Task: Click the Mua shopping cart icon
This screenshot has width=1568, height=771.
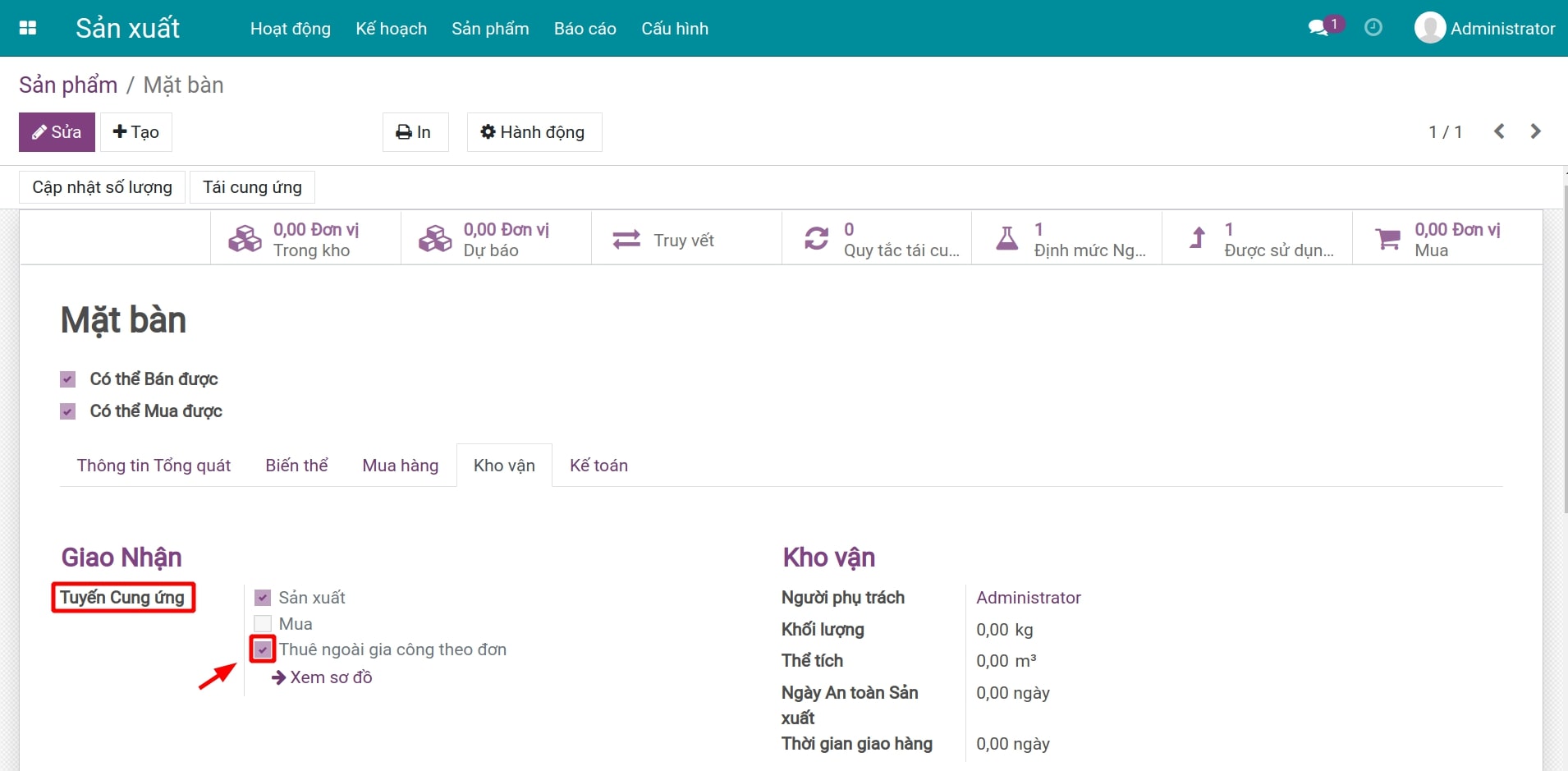Action: 1387,239
